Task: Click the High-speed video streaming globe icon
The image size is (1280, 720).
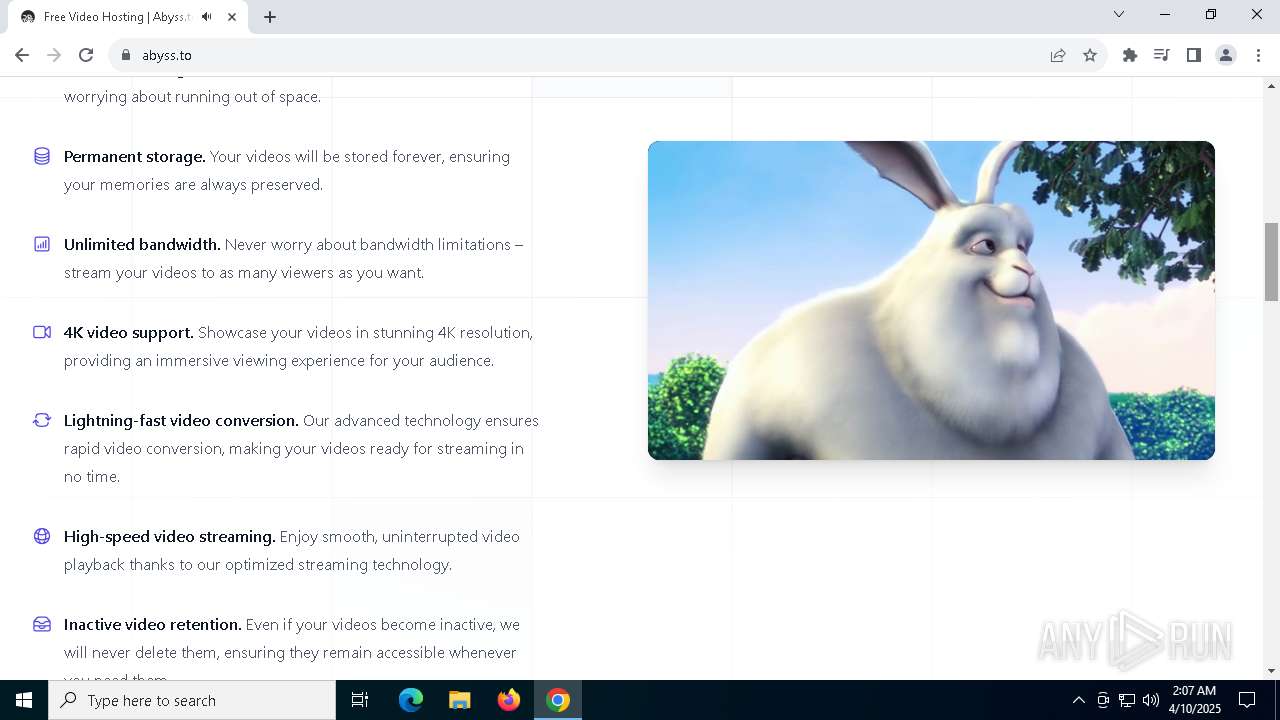Action: click(42, 536)
